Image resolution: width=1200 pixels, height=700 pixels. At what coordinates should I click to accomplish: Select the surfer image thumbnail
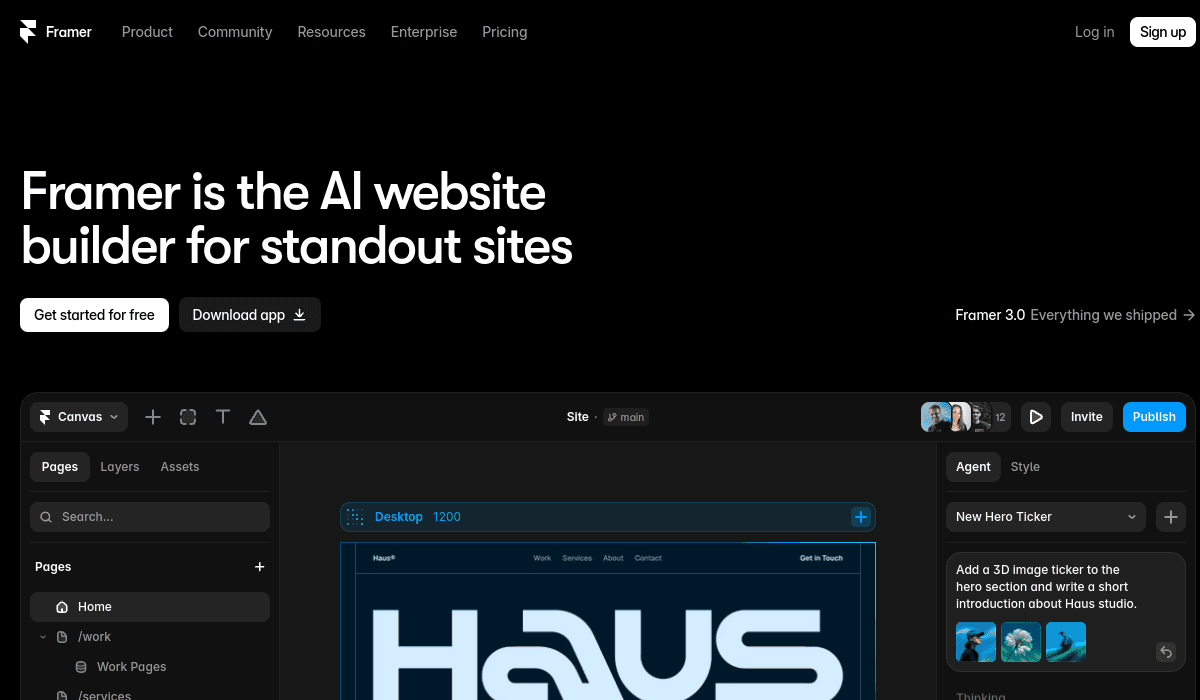1066,642
